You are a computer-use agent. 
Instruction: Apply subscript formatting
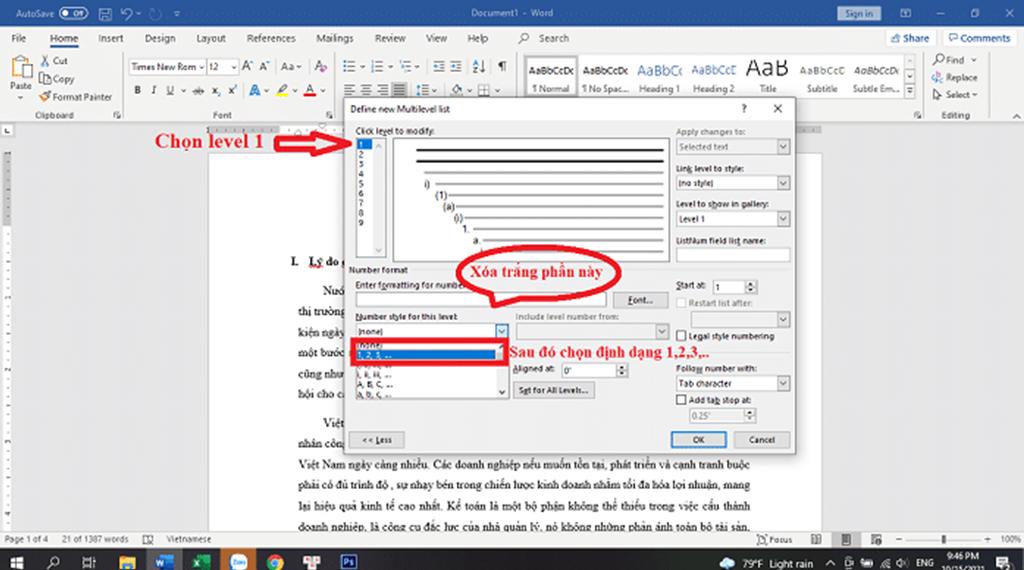(x=216, y=91)
